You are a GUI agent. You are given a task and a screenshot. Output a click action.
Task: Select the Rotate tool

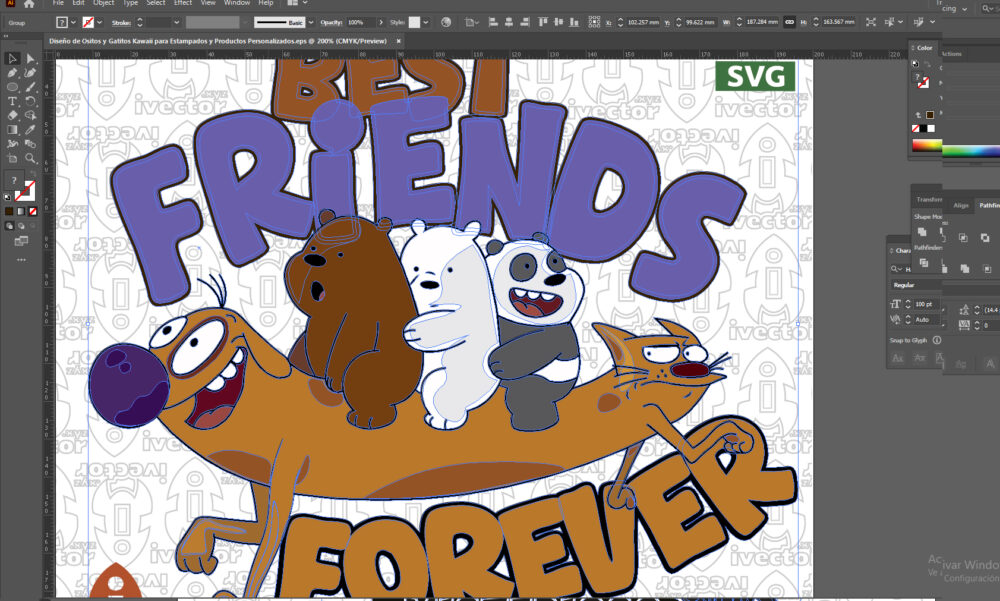(x=30, y=101)
